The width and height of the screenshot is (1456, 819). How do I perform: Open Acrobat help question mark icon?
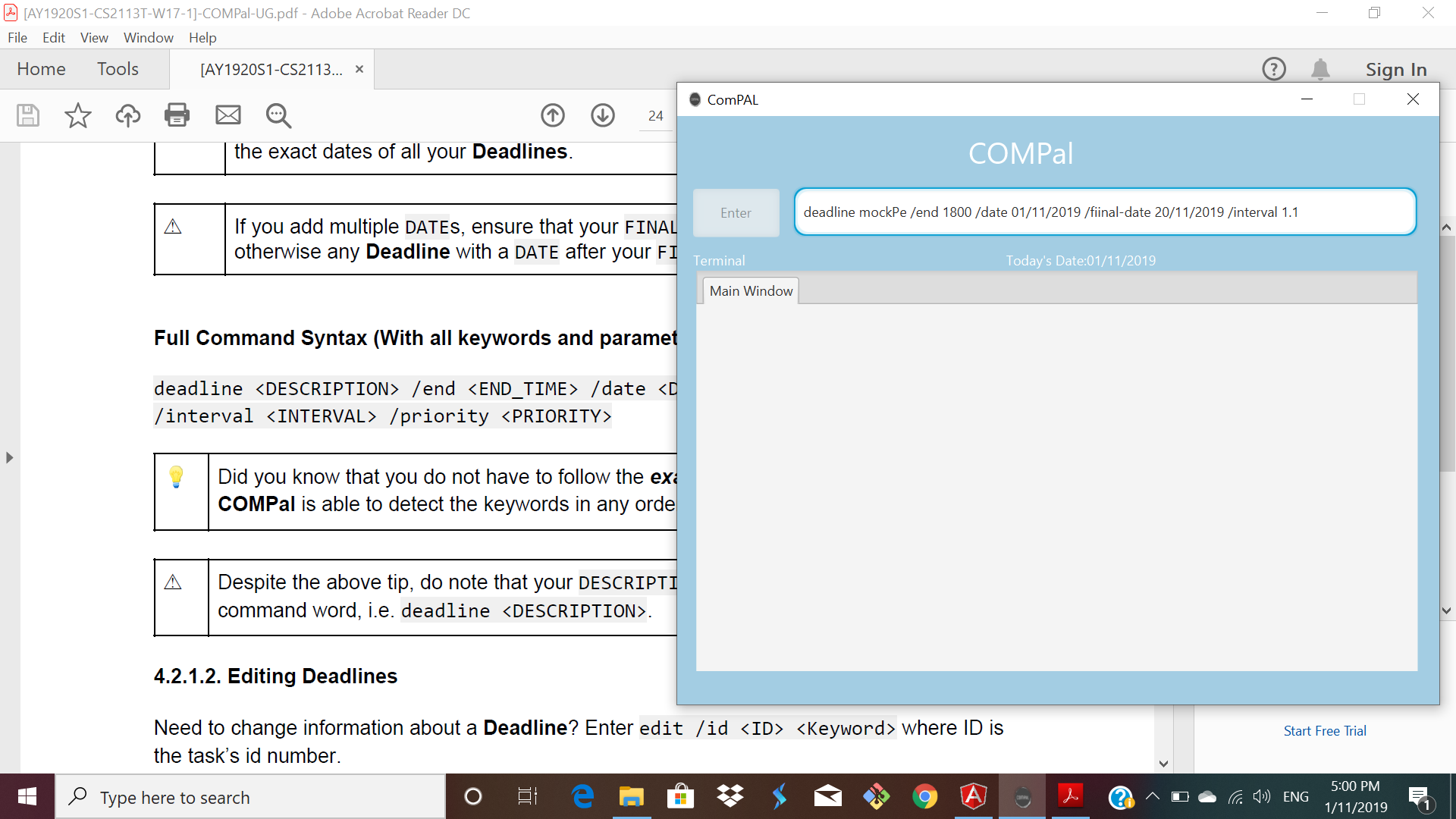point(1274,69)
